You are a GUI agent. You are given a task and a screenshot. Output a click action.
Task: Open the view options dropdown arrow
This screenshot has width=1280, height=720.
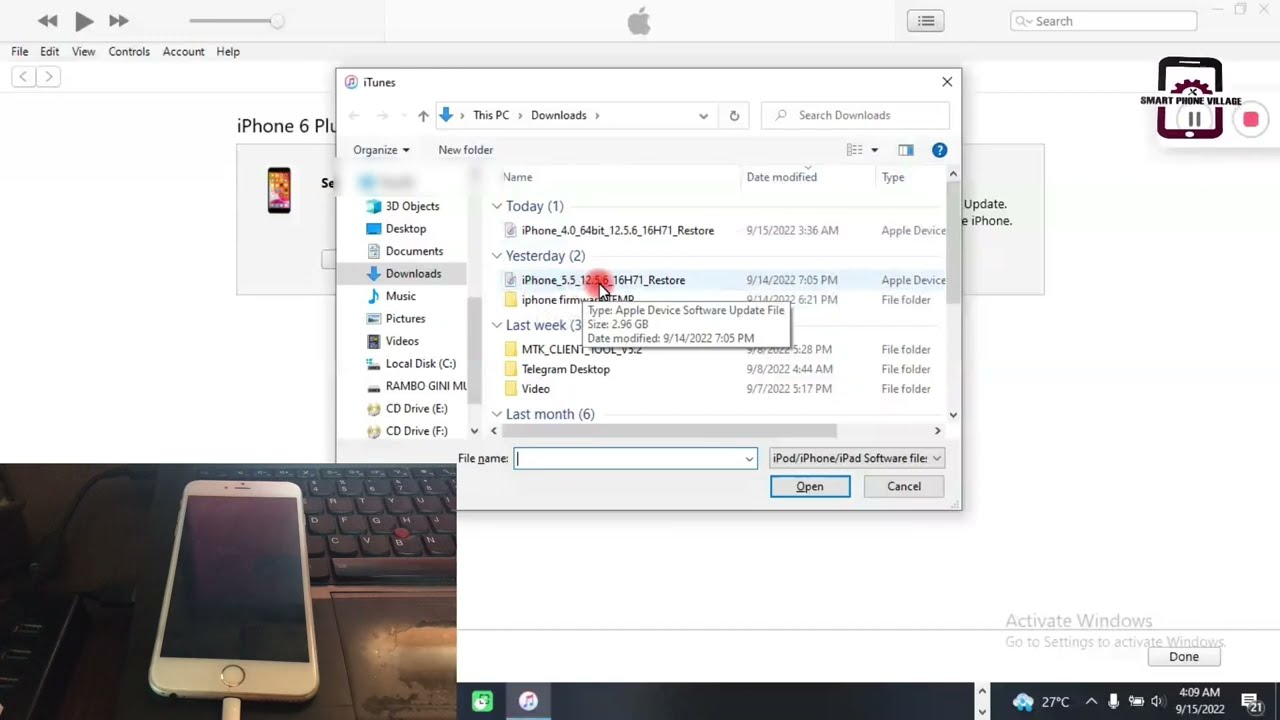pyautogui.click(x=874, y=150)
